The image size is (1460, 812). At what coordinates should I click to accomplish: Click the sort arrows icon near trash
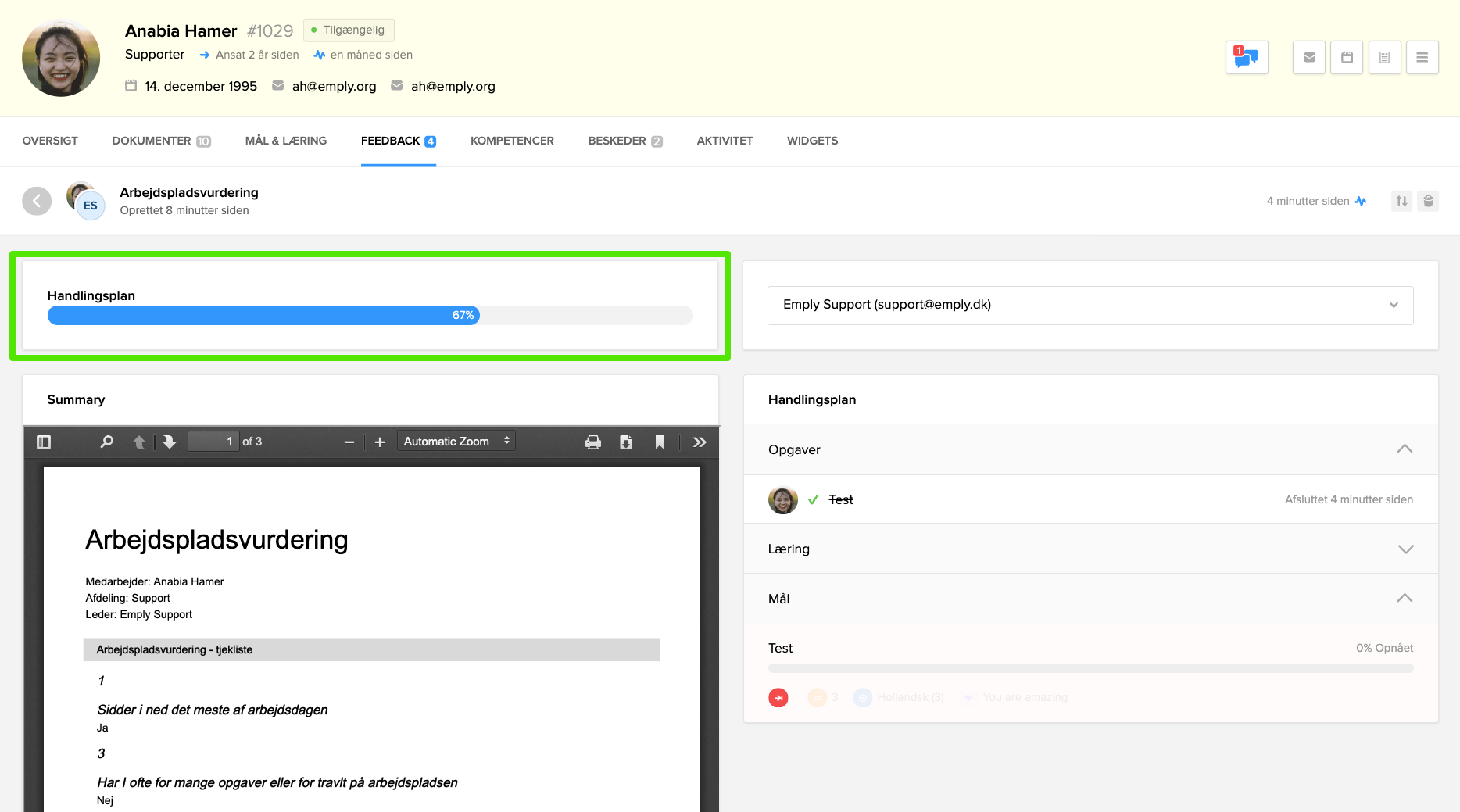(1401, 201)
